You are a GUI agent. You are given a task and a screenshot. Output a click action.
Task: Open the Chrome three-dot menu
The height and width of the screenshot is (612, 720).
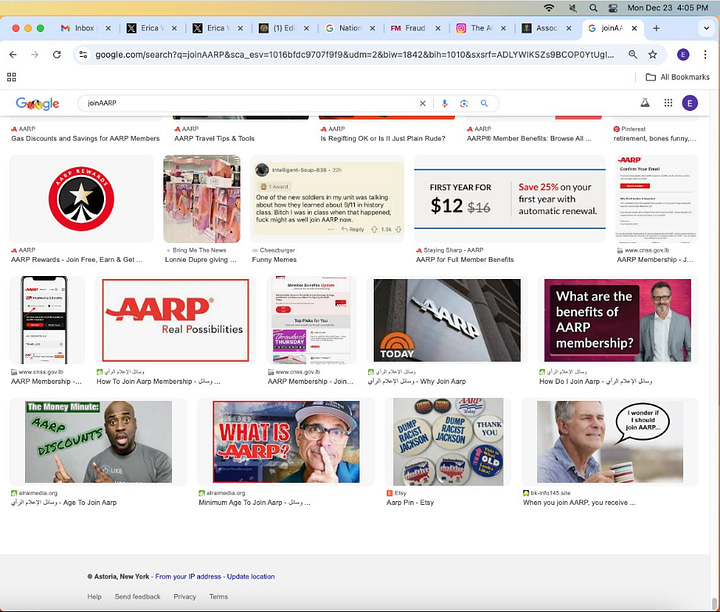coord(705,55)
